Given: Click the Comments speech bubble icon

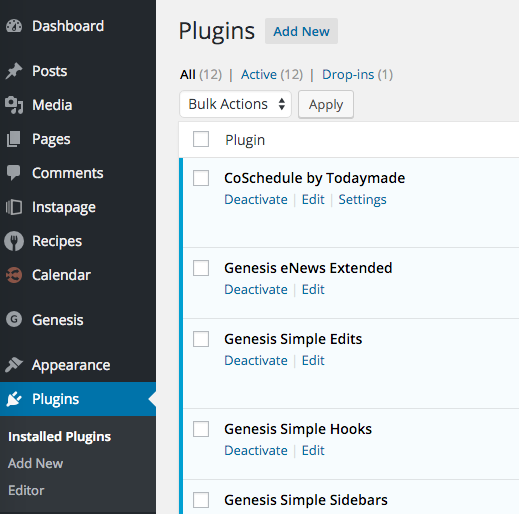Looking at the screenshot, I should (x=14, y=173).
